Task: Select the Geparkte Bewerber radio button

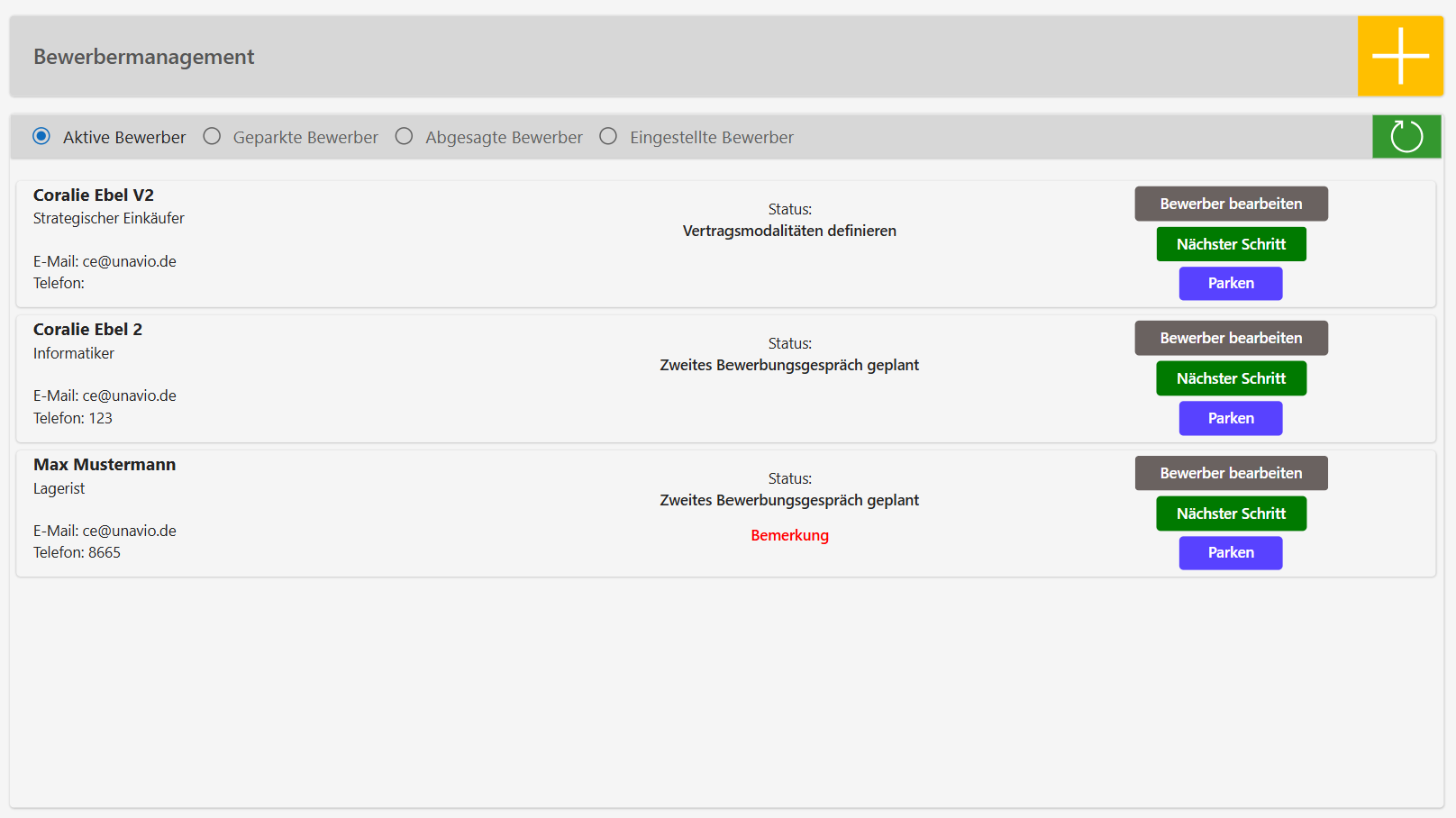Action: (212, 136)
